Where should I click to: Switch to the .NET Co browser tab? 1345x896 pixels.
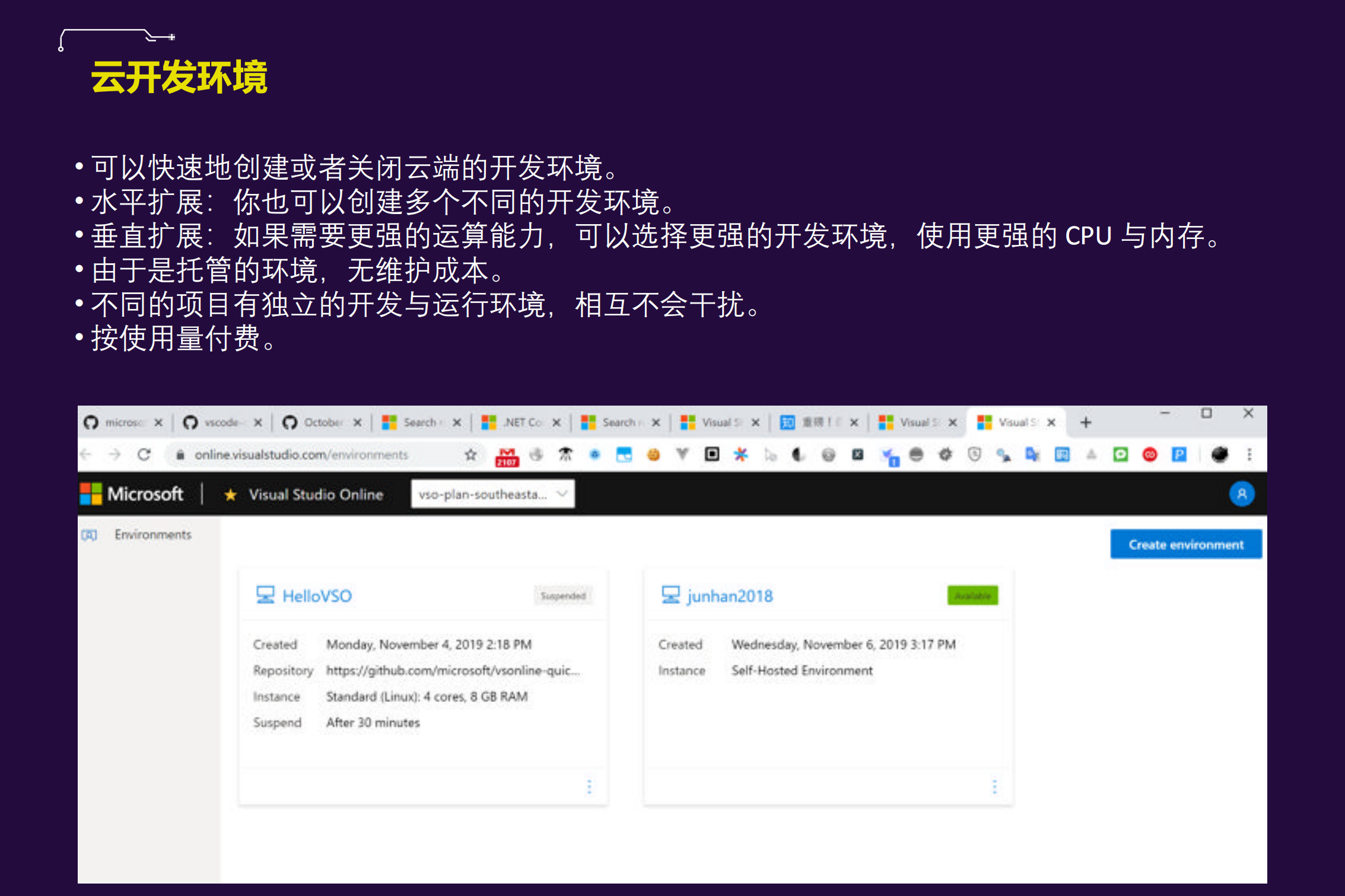[x=521, y=422]
